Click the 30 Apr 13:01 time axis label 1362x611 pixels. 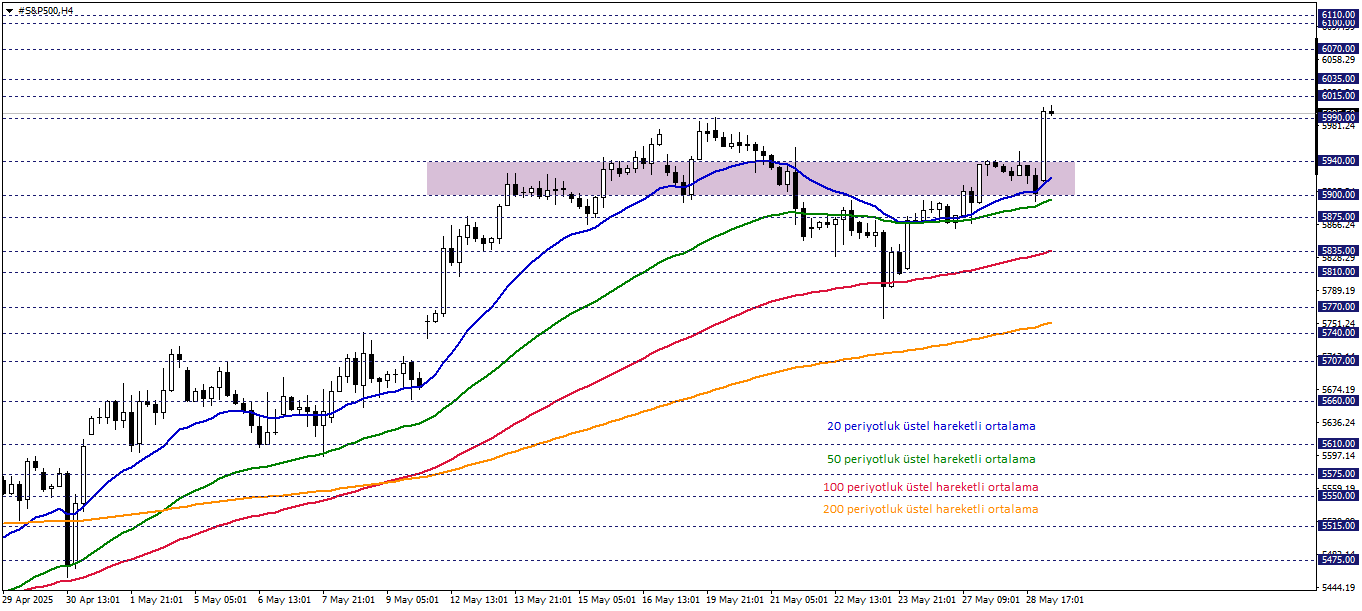93,601
